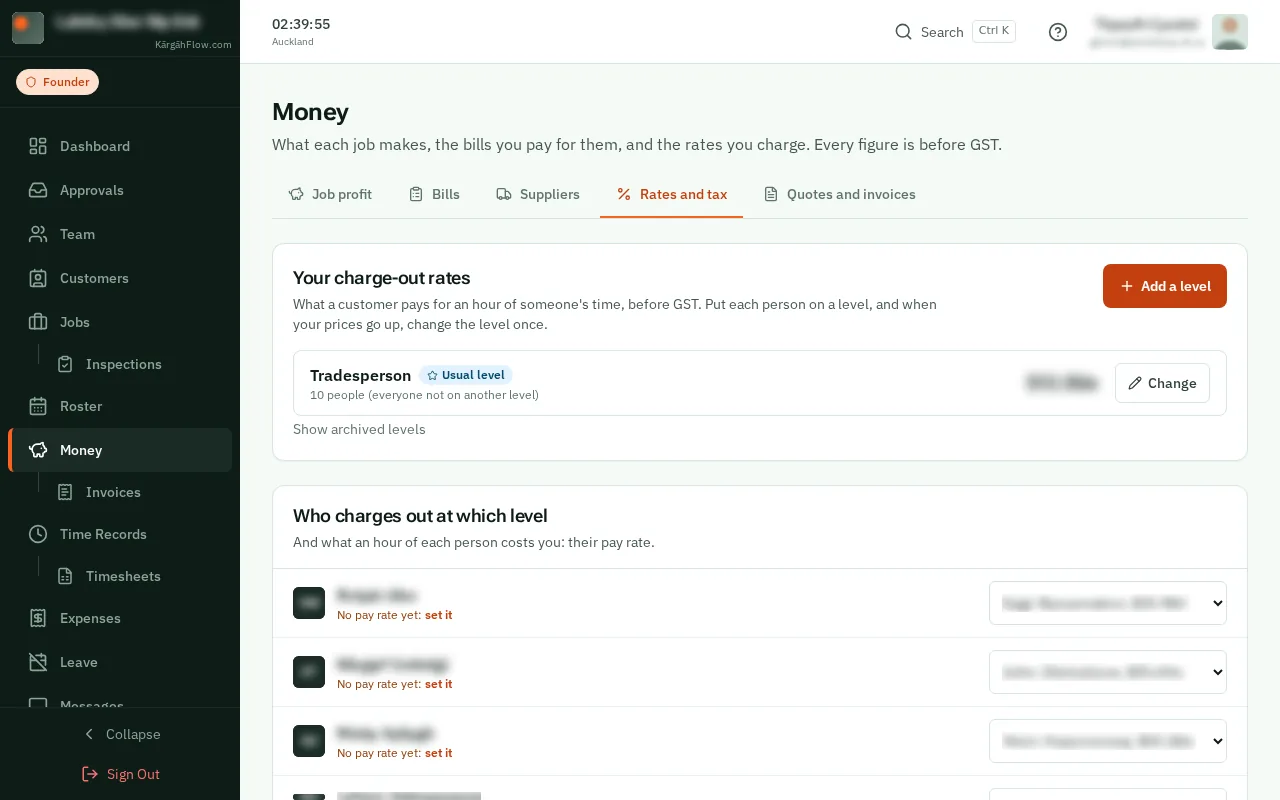This screenshot has width=1280, height=800.
Task: Click the Usual level badge
Action: tap(466, 375)
